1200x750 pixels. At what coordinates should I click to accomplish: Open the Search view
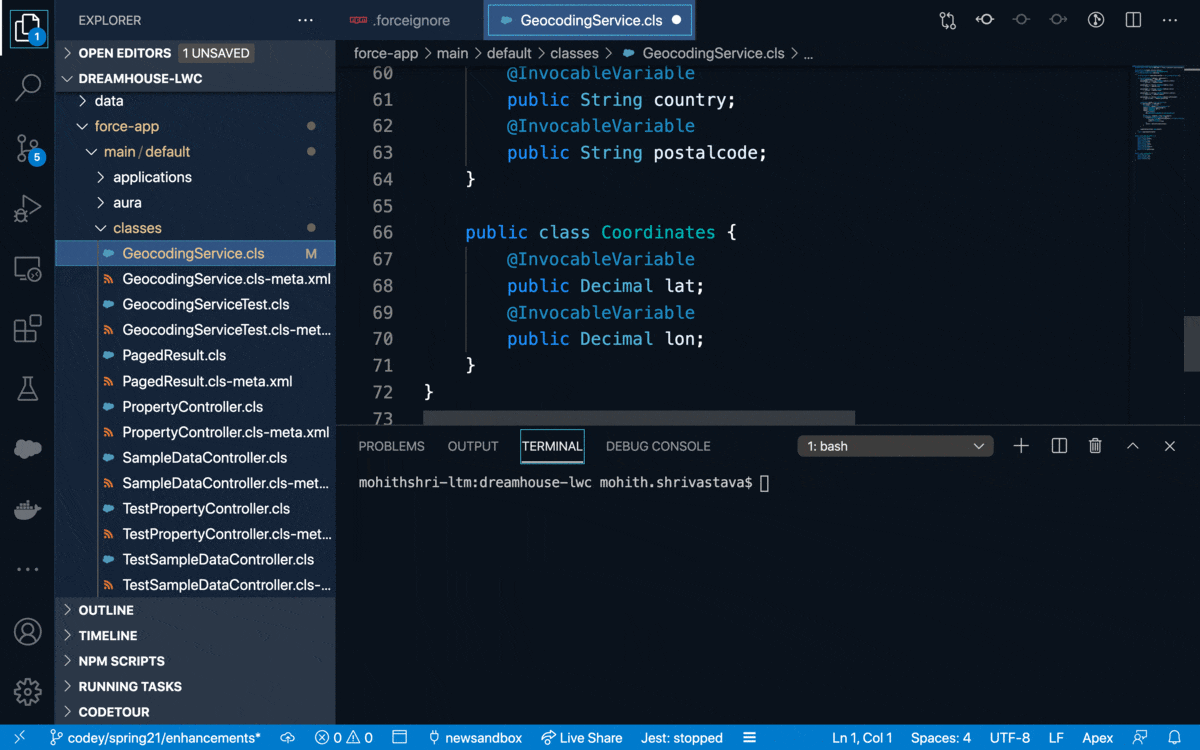pos(28,88)
